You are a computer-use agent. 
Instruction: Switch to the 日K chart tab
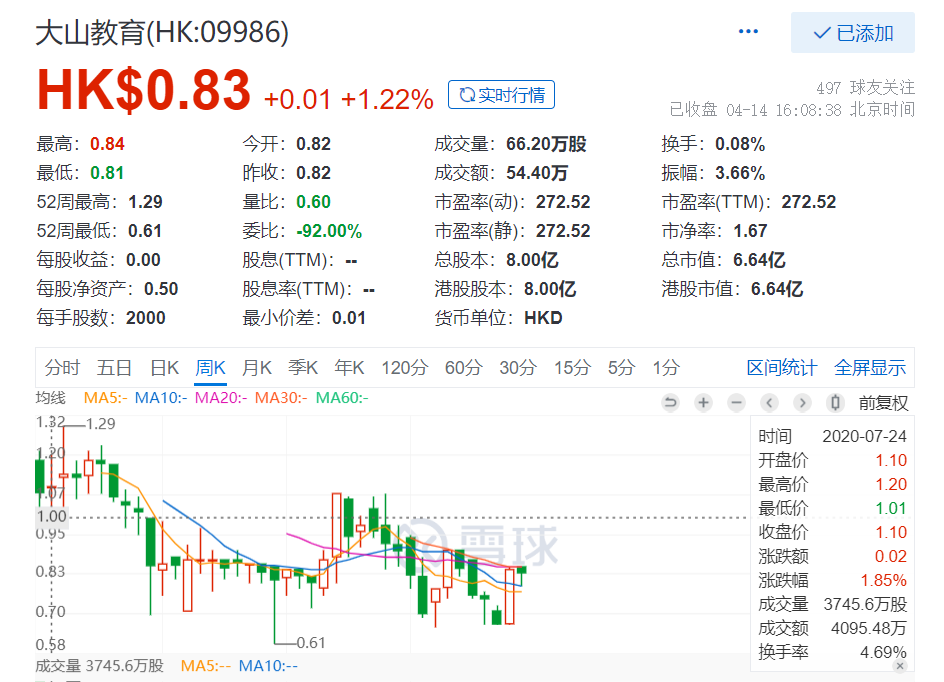(x=164, y=367)
